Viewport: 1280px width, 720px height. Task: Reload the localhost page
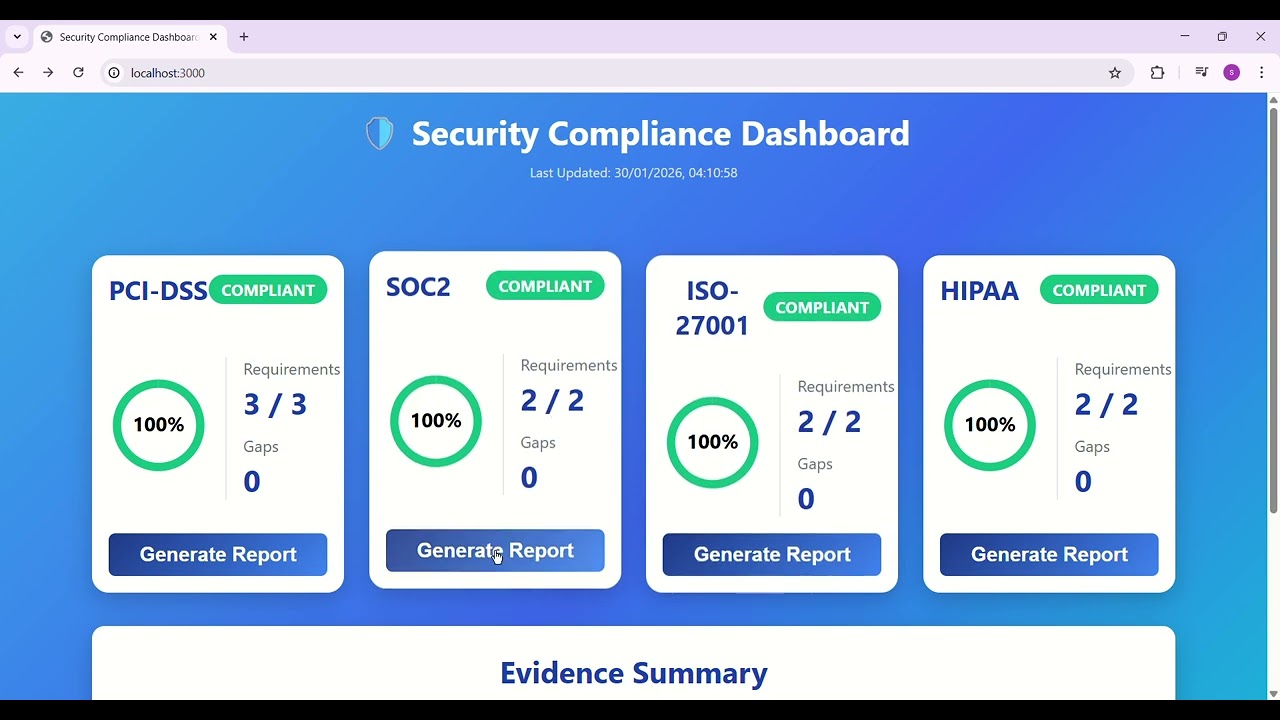78,73
